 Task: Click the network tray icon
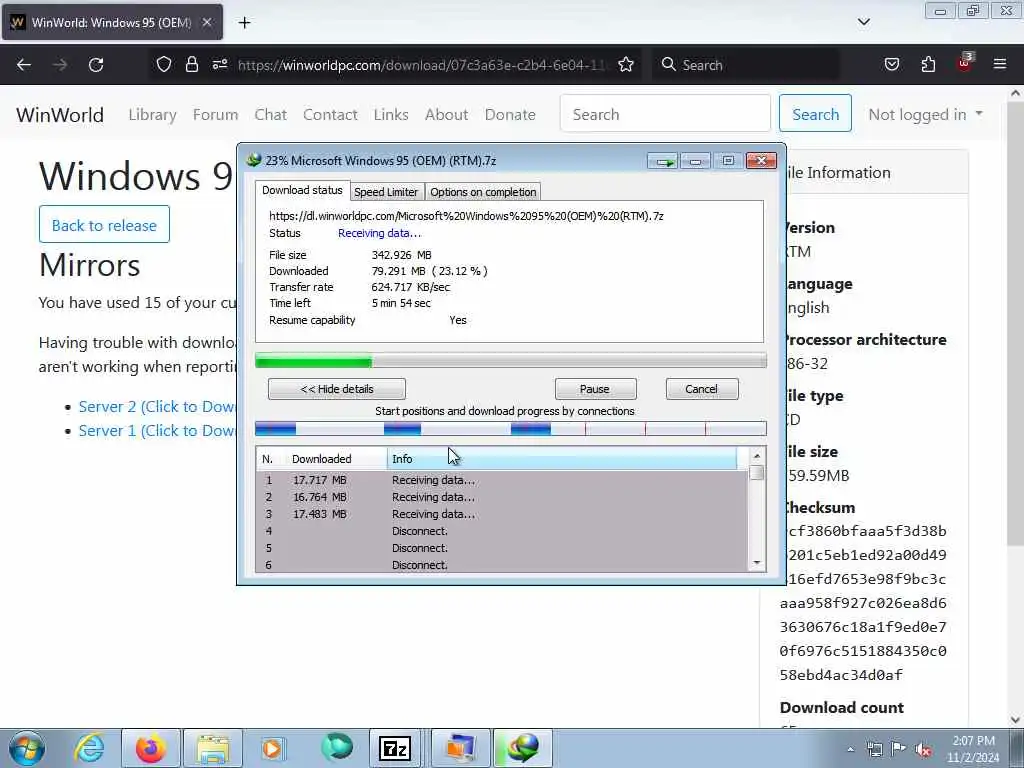point(874,749)
